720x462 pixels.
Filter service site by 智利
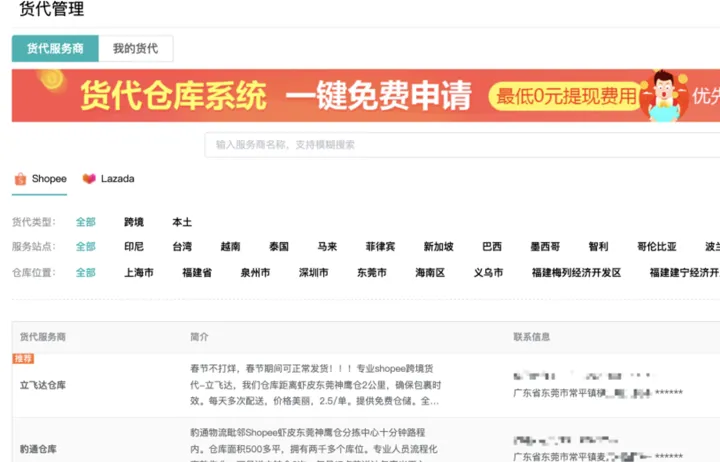(x=598, y=247)
